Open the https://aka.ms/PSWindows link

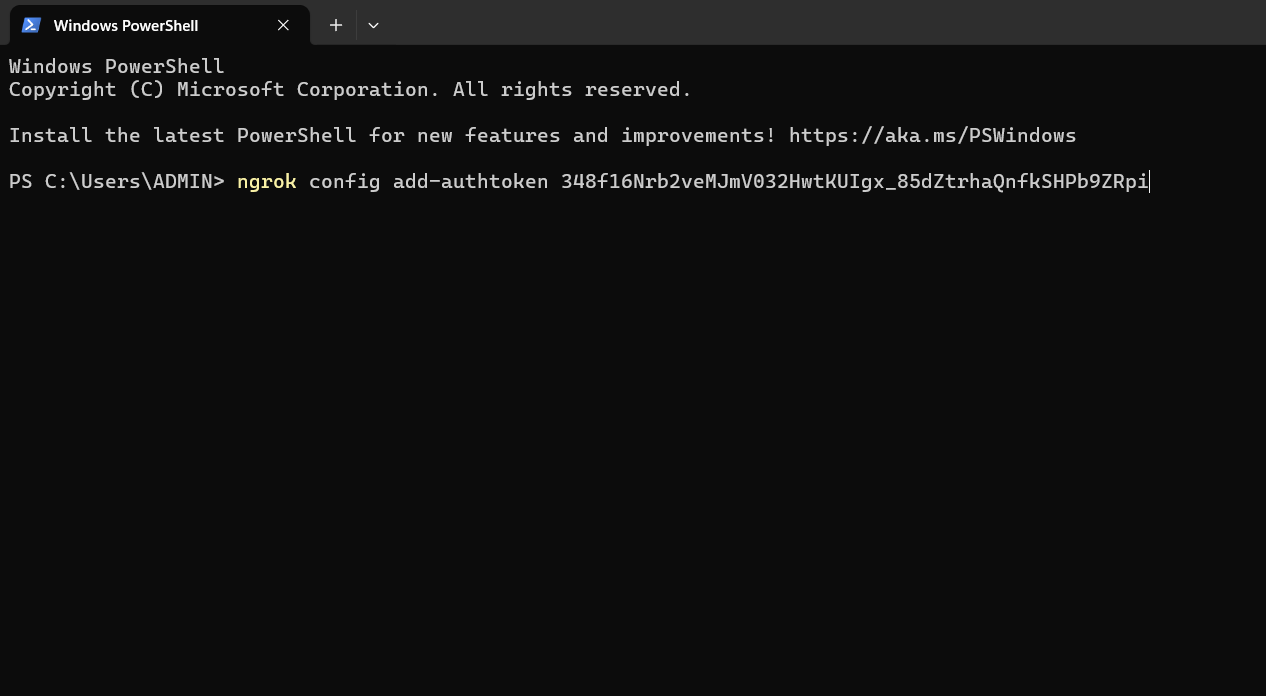[932, 135]
